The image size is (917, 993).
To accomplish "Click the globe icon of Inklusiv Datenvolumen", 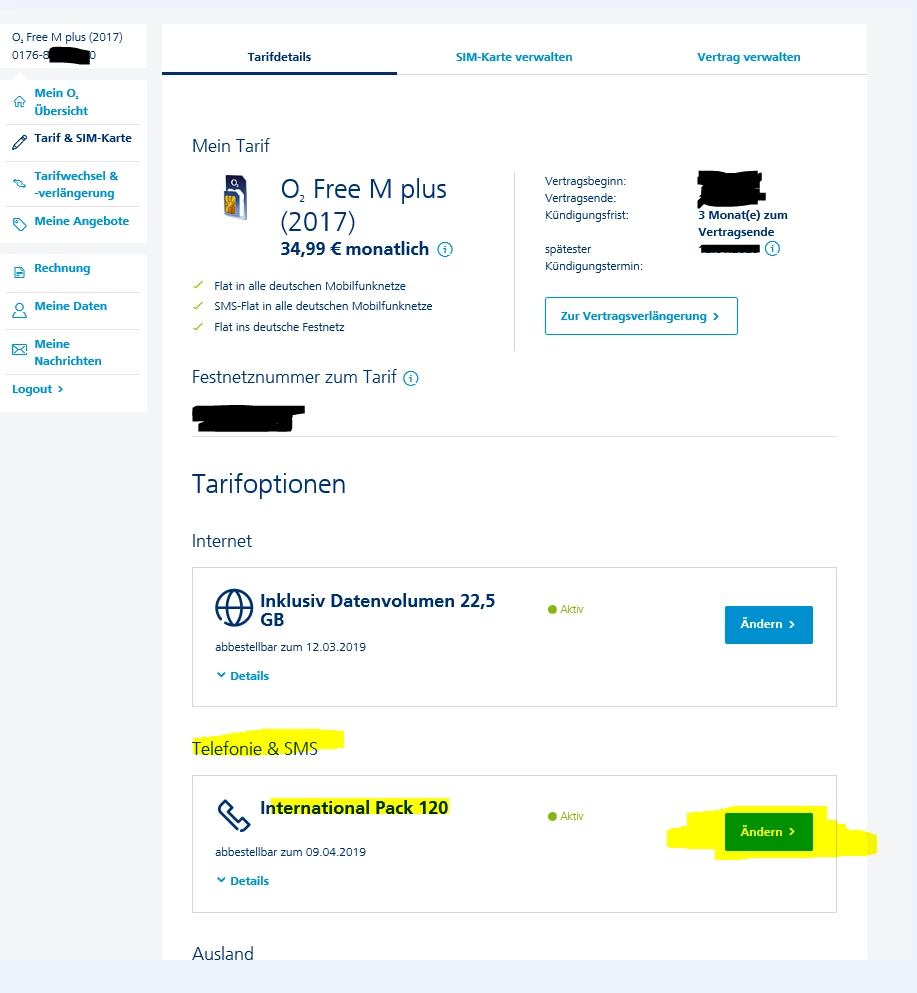I will click(234, 608).
